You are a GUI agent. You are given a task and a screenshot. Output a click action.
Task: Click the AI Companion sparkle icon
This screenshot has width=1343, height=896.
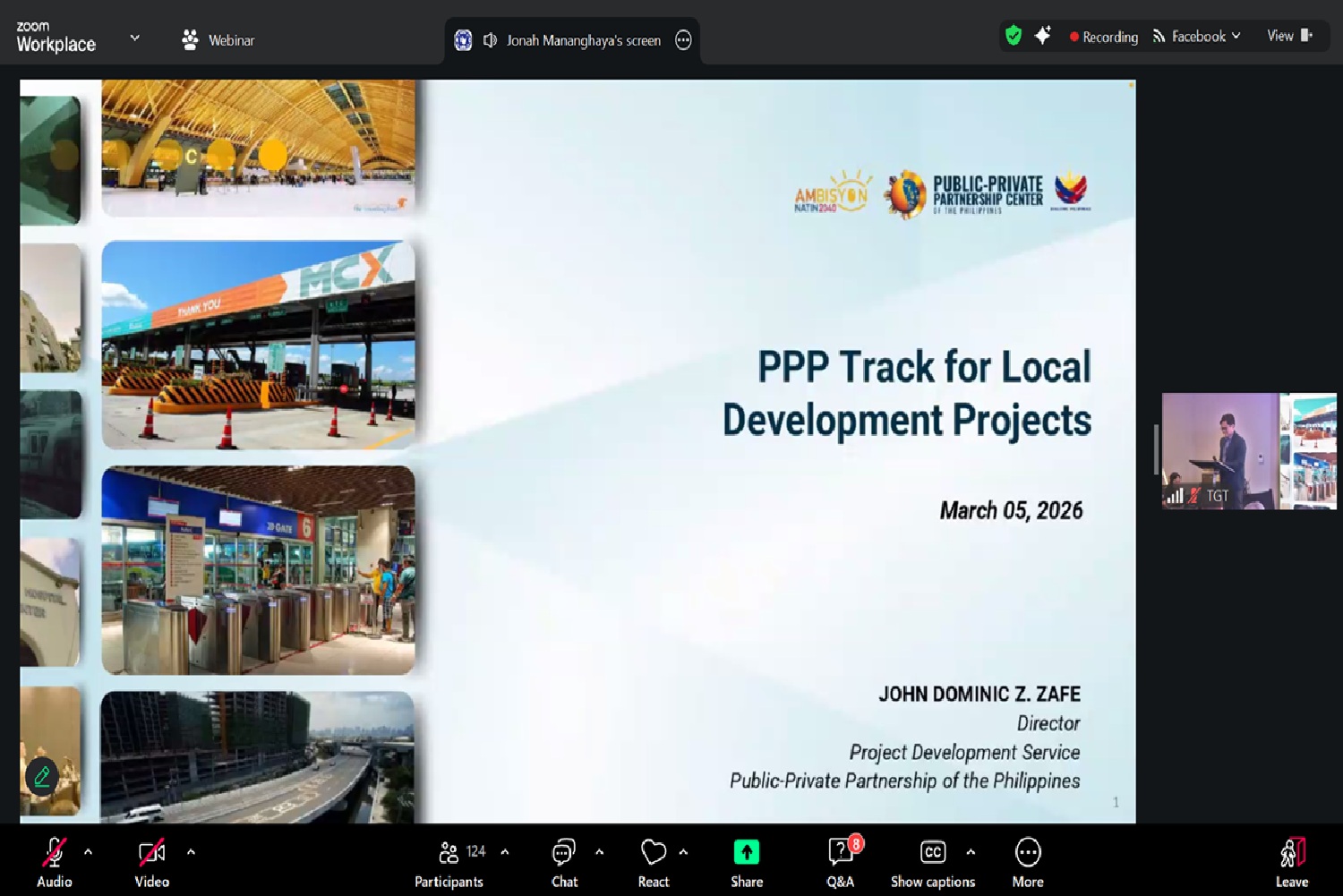(1042, 36)
